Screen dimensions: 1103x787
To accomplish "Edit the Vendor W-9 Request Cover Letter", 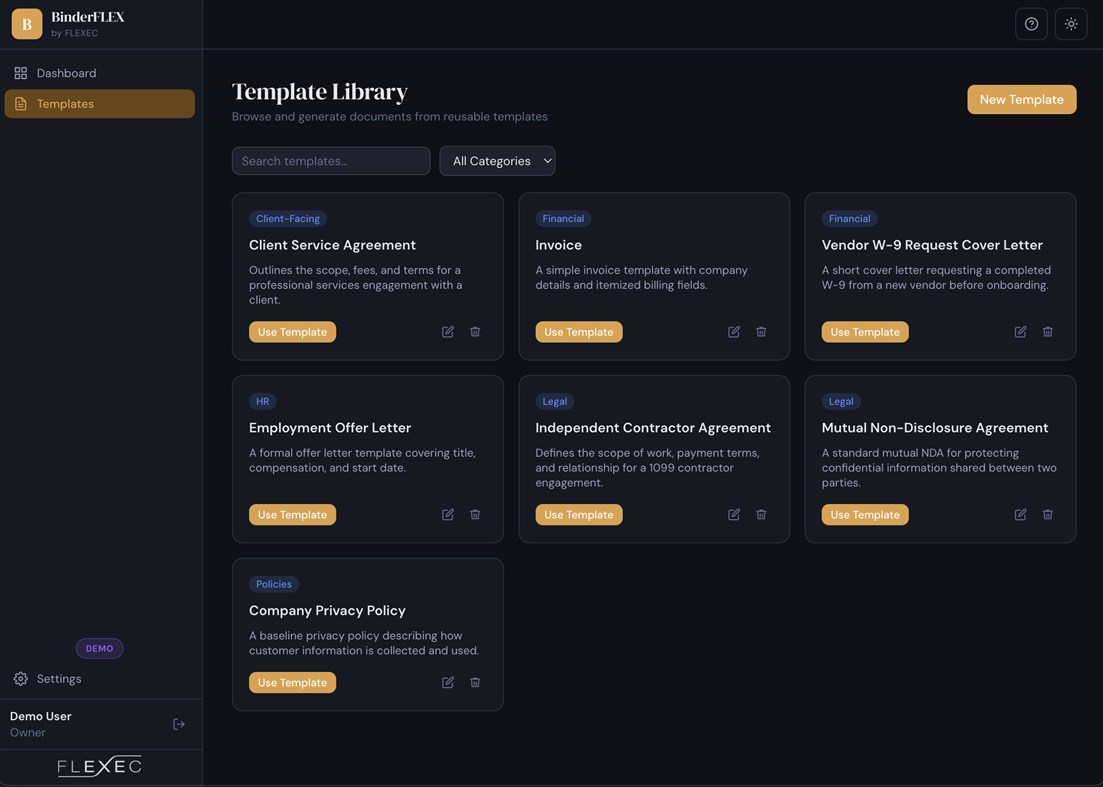I will (1020, 331).
